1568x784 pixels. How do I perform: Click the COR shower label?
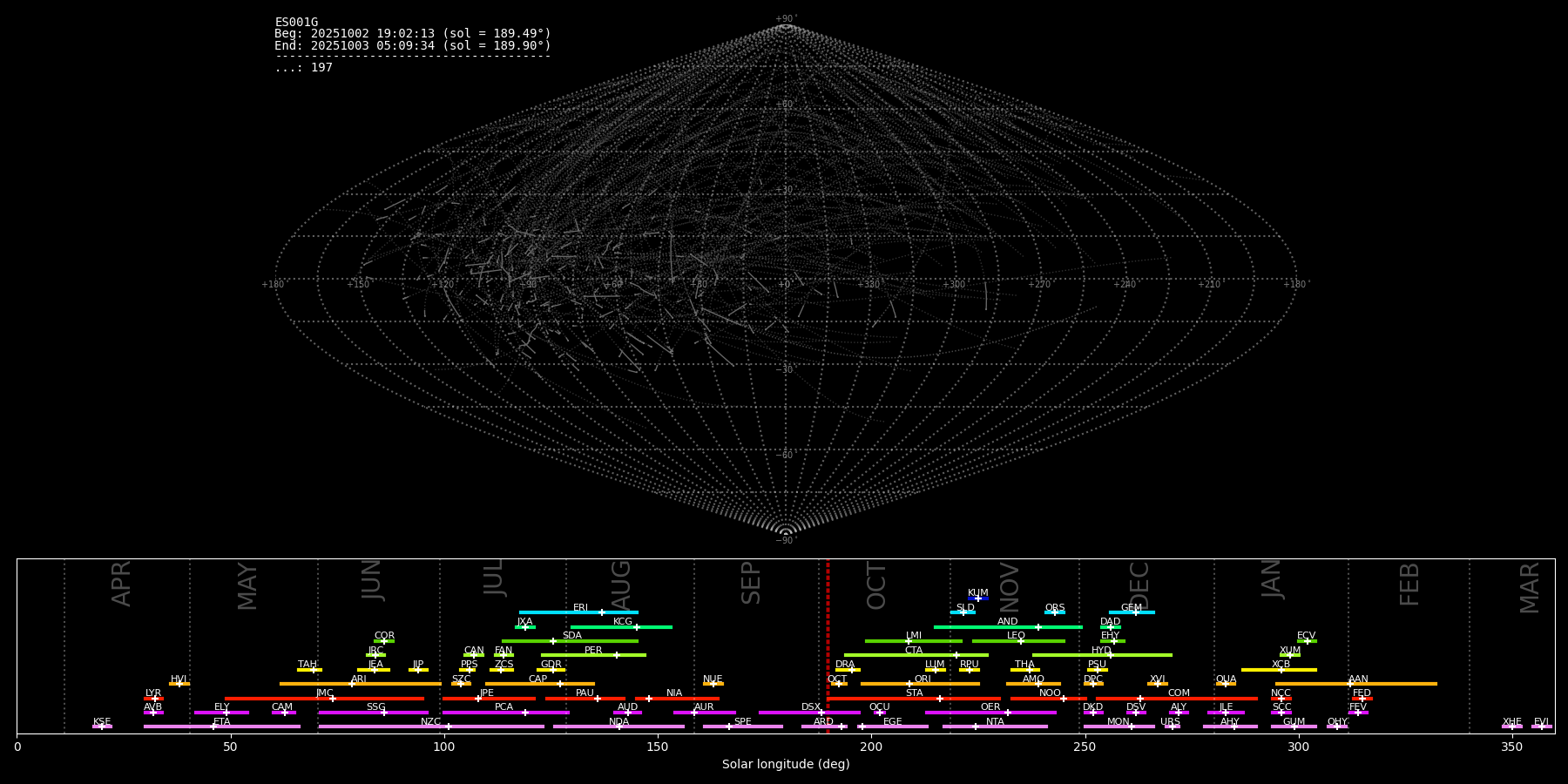click(x=384, y=636)
